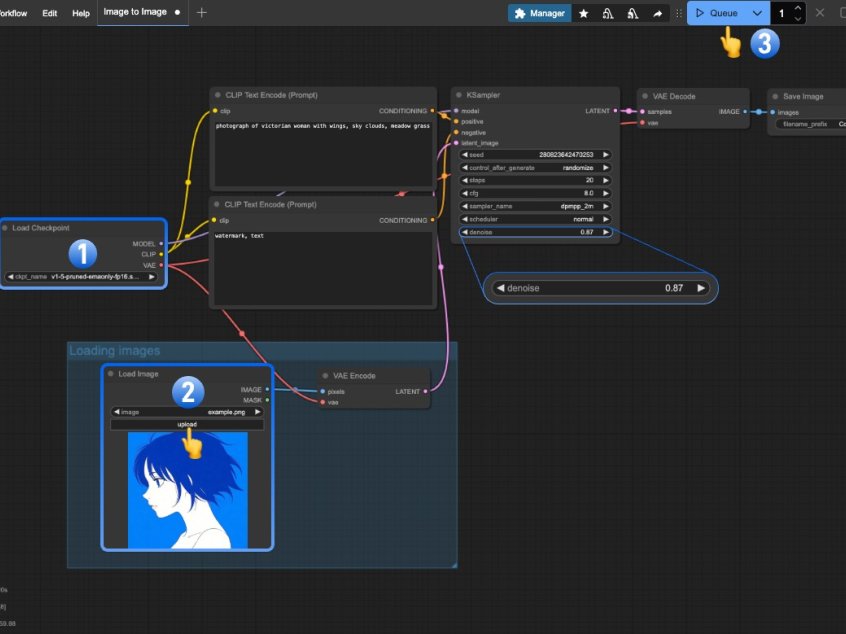This screenshot has width=846, height=634.
Task: Click the share arrow icon in top bar
Action: (657, 13)
